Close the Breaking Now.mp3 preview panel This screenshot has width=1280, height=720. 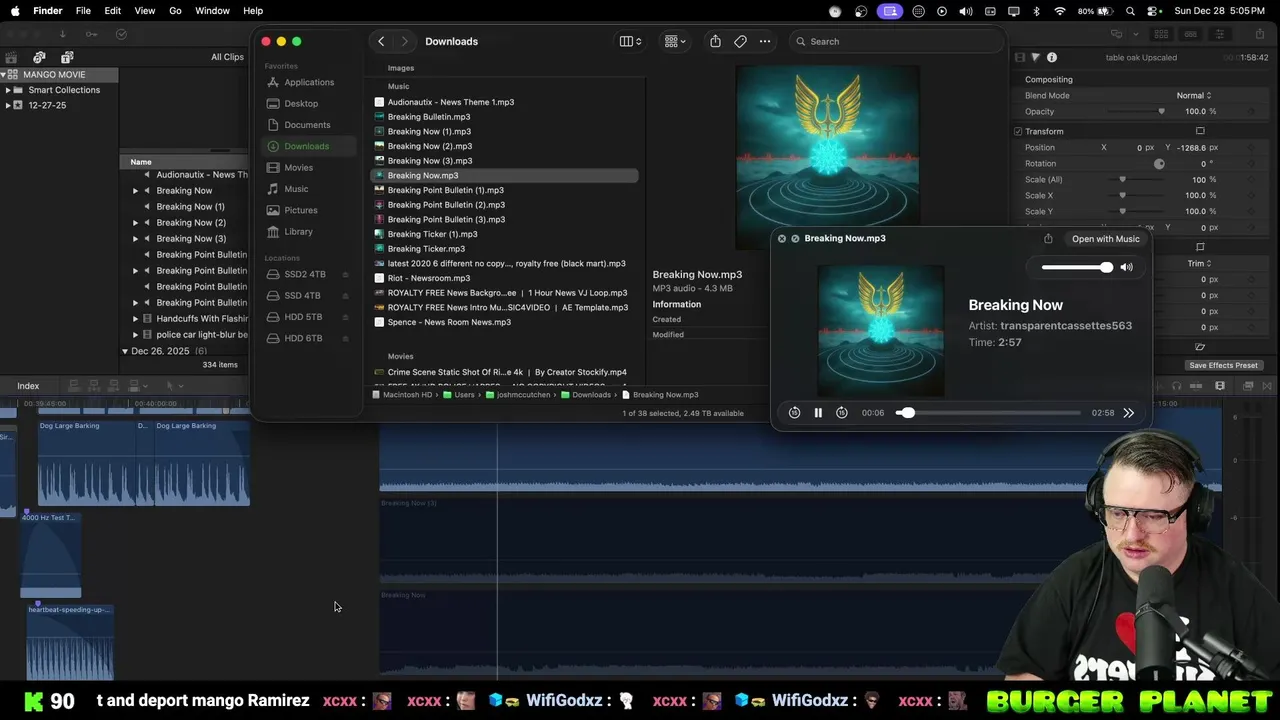click(x=782, y=239)
